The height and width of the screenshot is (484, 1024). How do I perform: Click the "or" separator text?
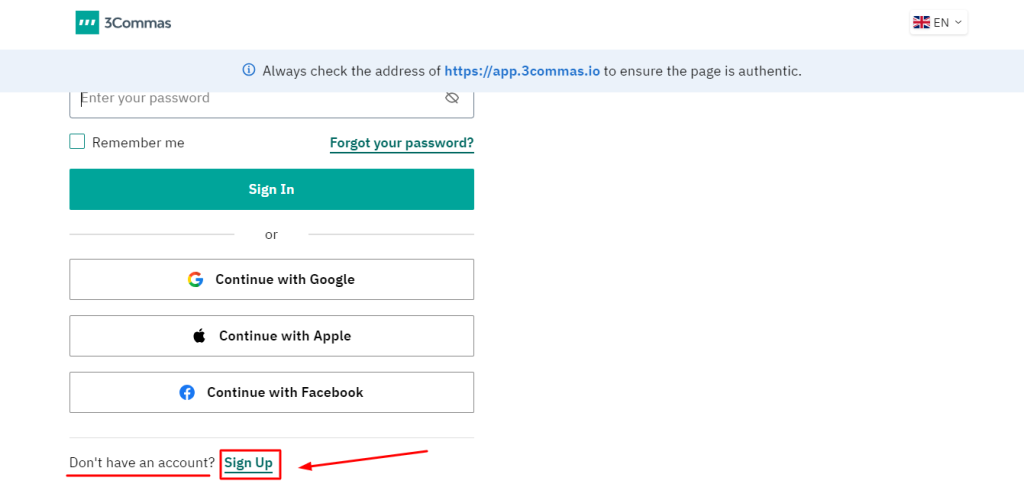[x=271, y=234]
